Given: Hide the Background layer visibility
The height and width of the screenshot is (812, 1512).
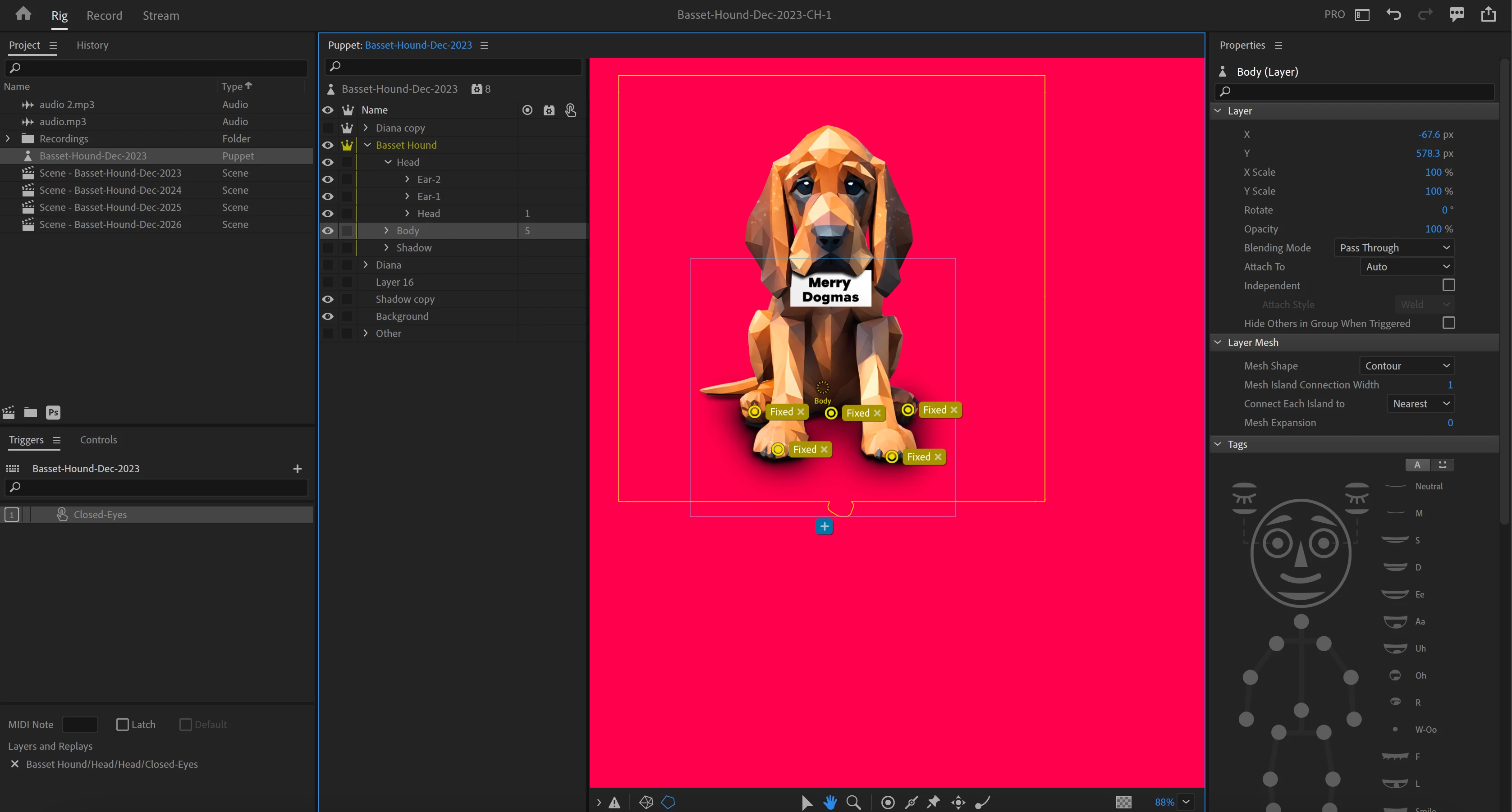Looking at the screenshot, I should tap(328, 316).
